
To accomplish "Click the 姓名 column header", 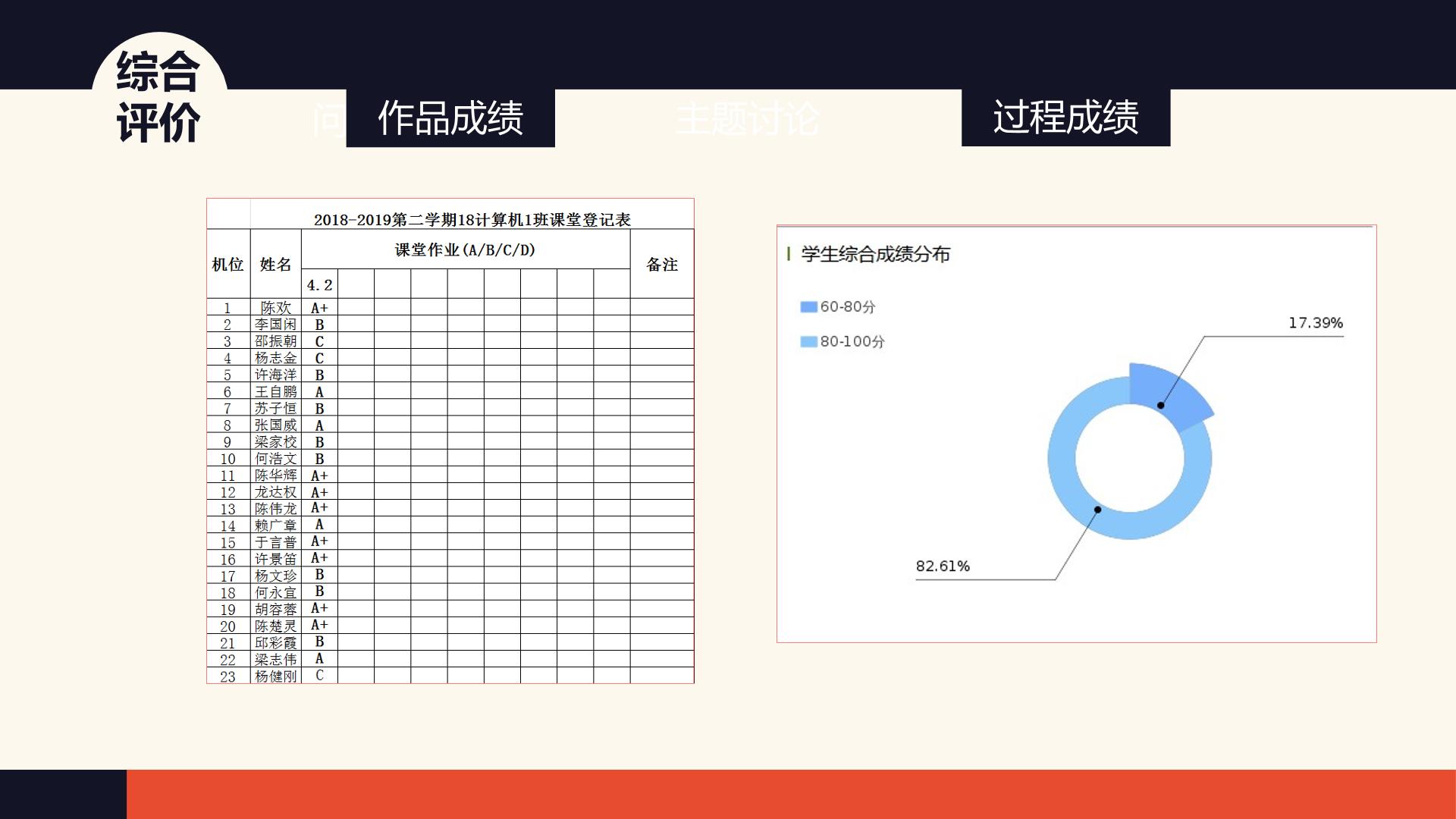I will [275, 264].
